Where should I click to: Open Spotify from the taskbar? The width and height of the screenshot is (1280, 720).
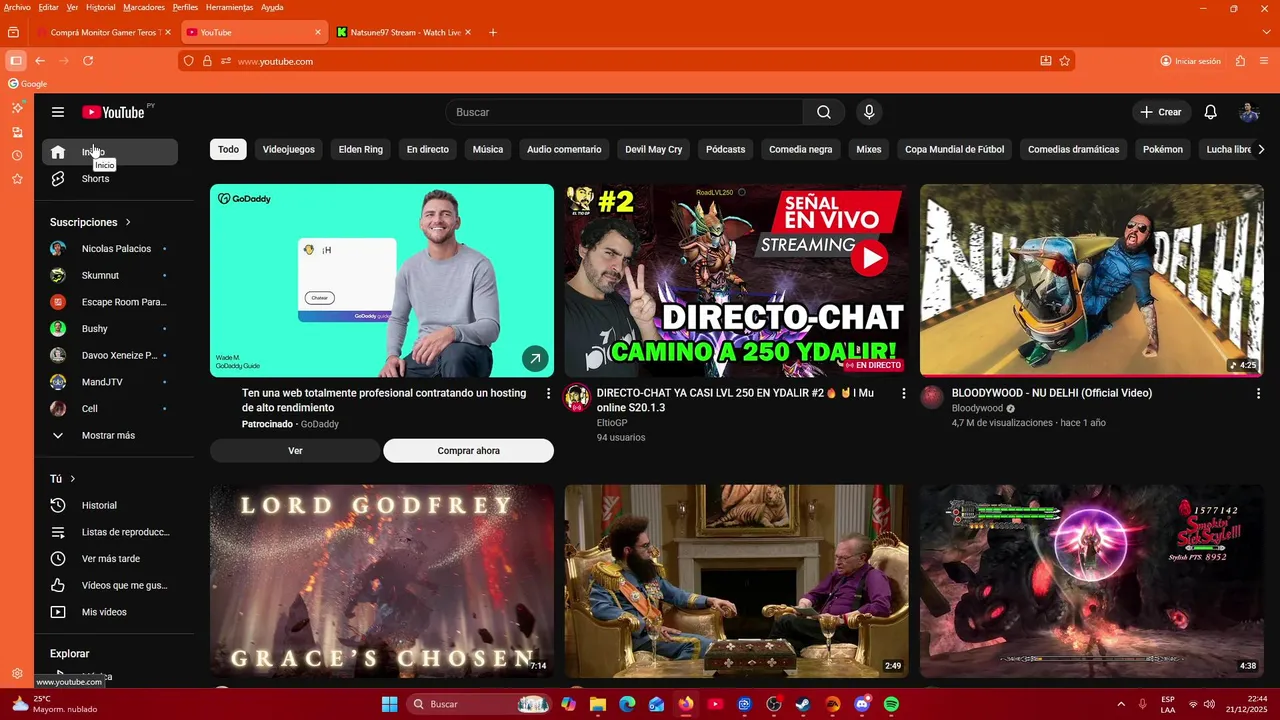pos(891,704)
